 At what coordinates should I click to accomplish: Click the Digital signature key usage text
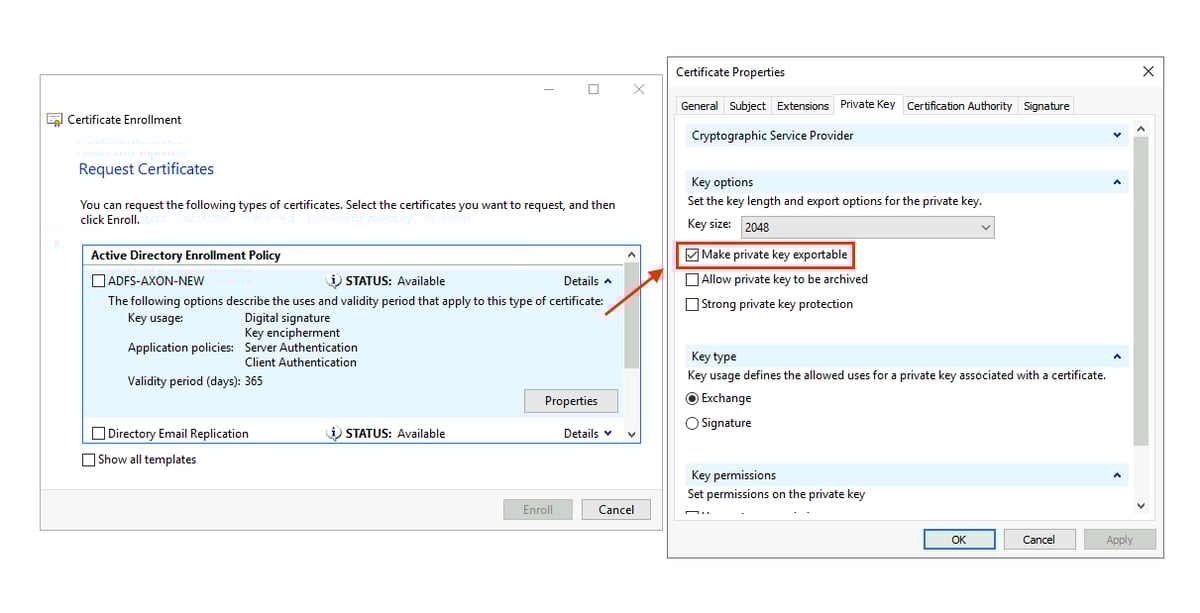click(287, 318)
